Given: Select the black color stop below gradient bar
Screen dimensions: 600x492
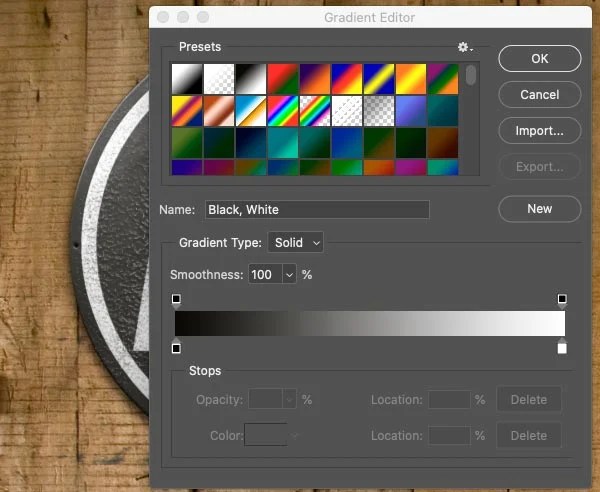Looking at the screenshot, I should tap(176, 346).
